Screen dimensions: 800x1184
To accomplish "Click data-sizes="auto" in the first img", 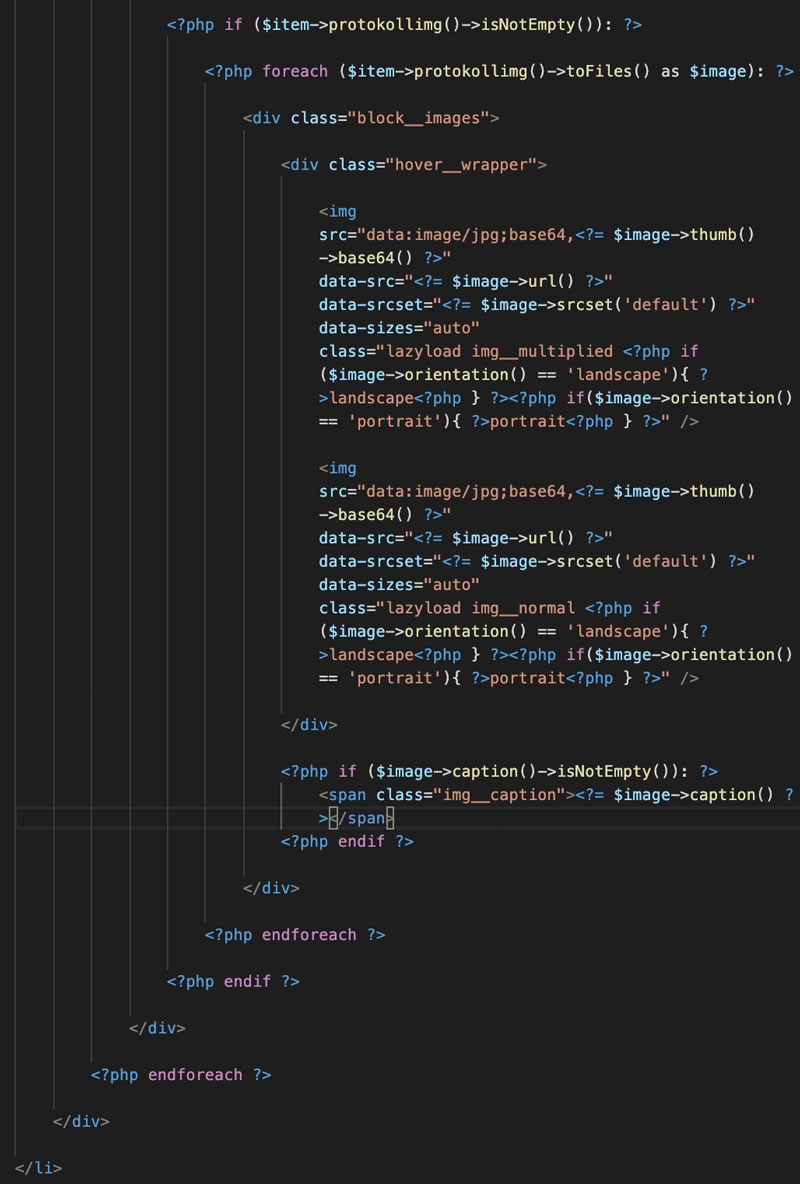I will pos(400,327).
